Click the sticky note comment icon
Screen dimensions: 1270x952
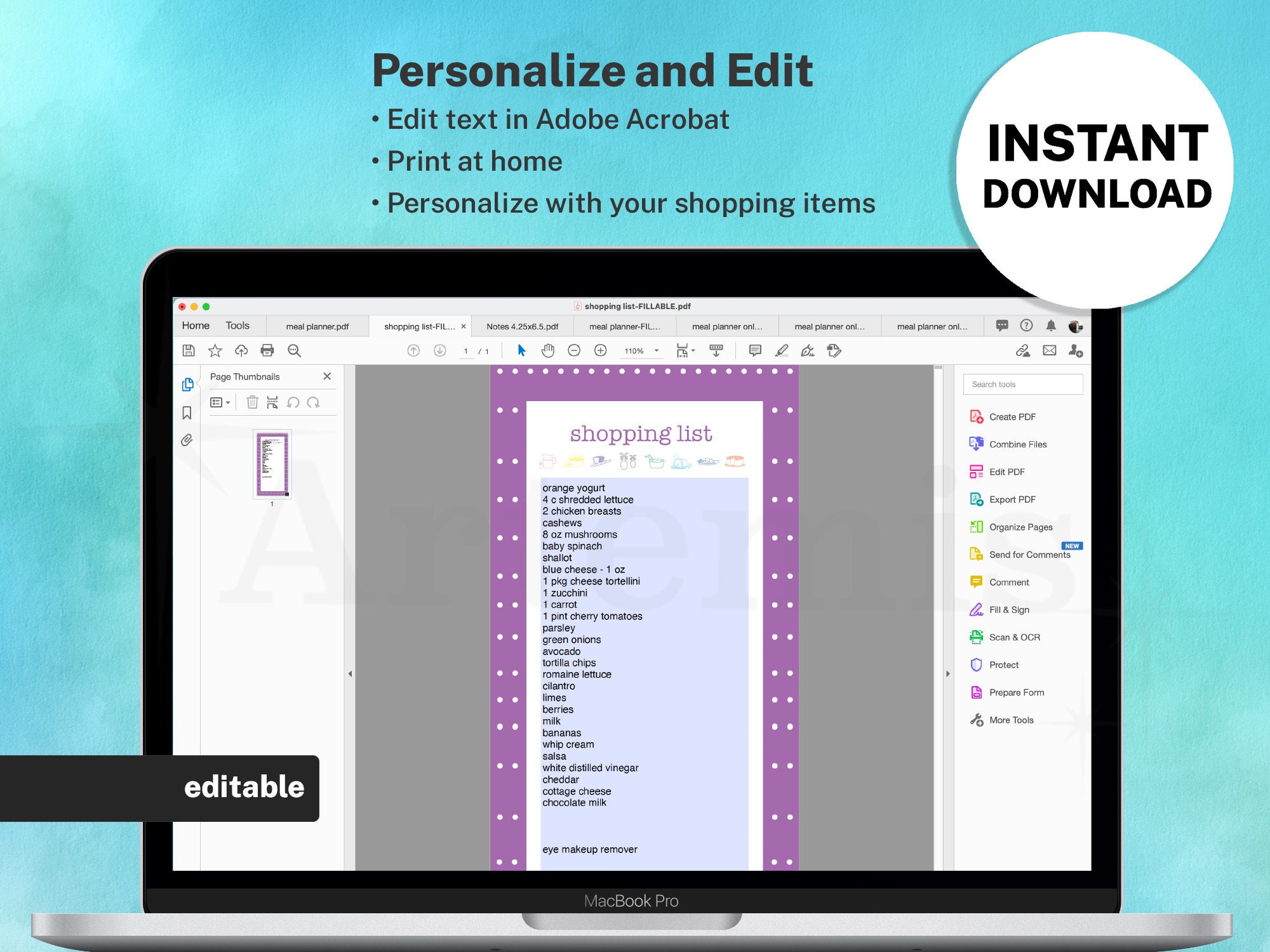click(755, 350)
